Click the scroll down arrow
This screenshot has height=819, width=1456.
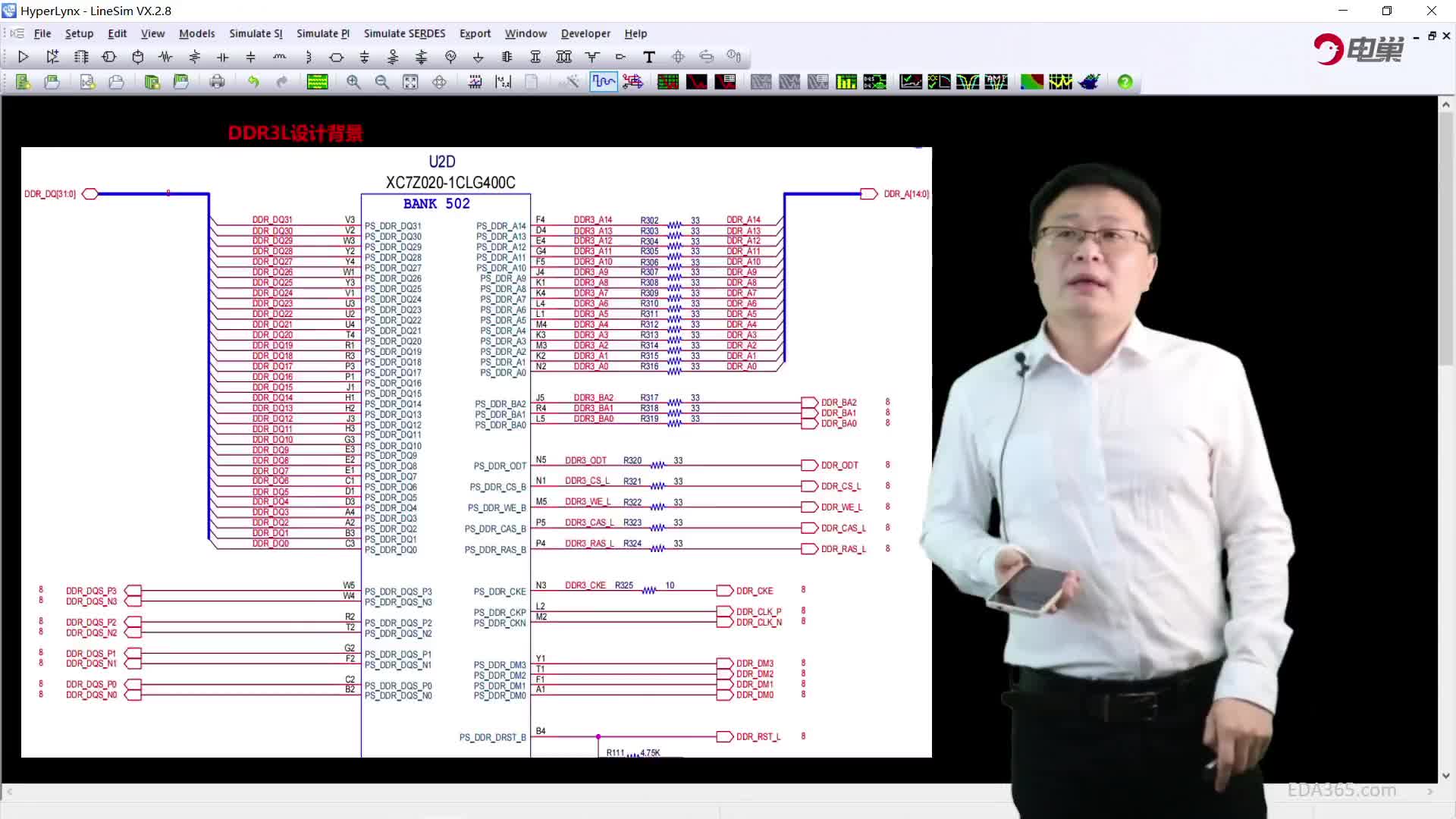pos(1446,776)
